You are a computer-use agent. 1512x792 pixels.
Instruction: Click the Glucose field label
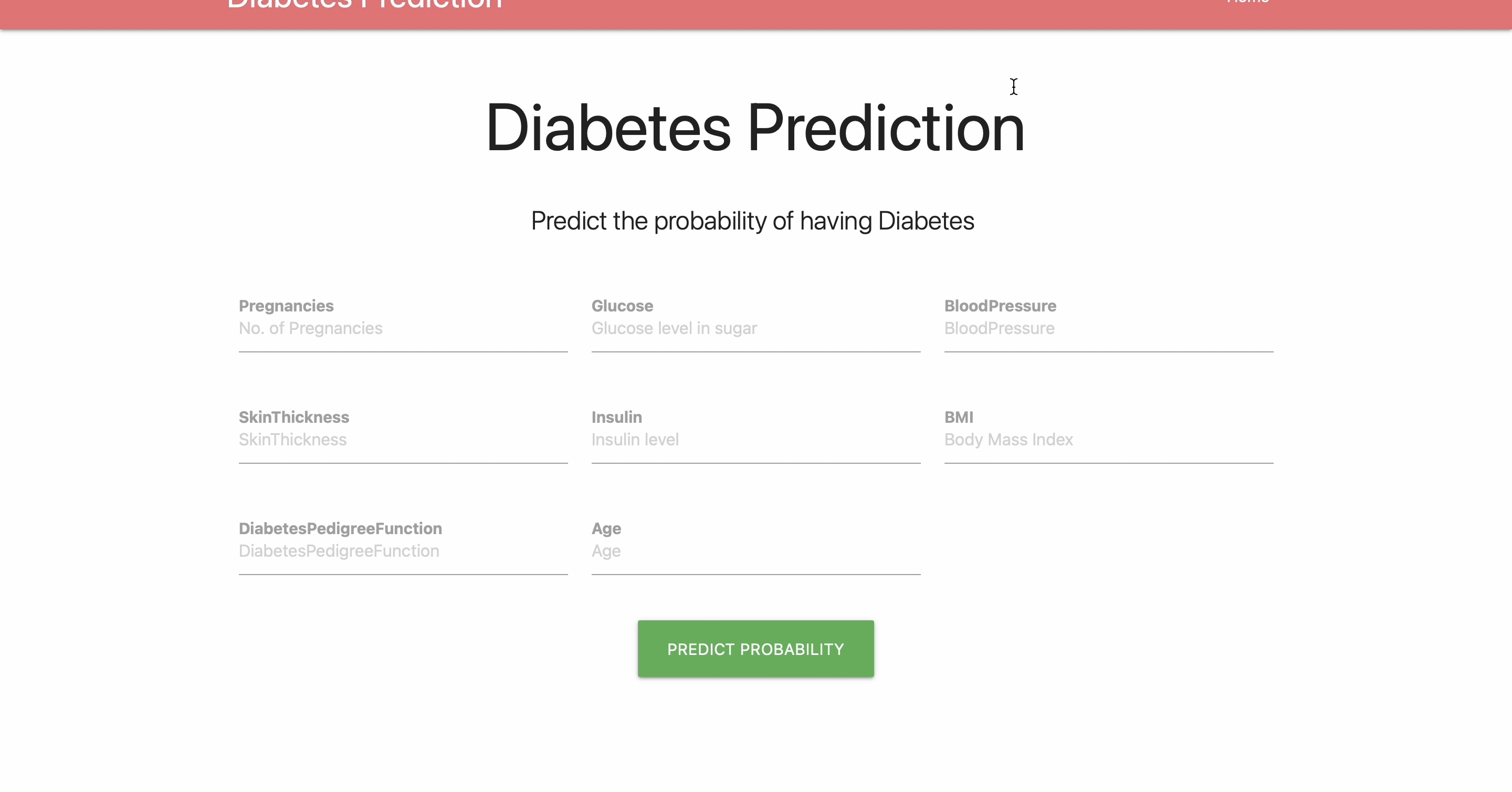[621, 306]
